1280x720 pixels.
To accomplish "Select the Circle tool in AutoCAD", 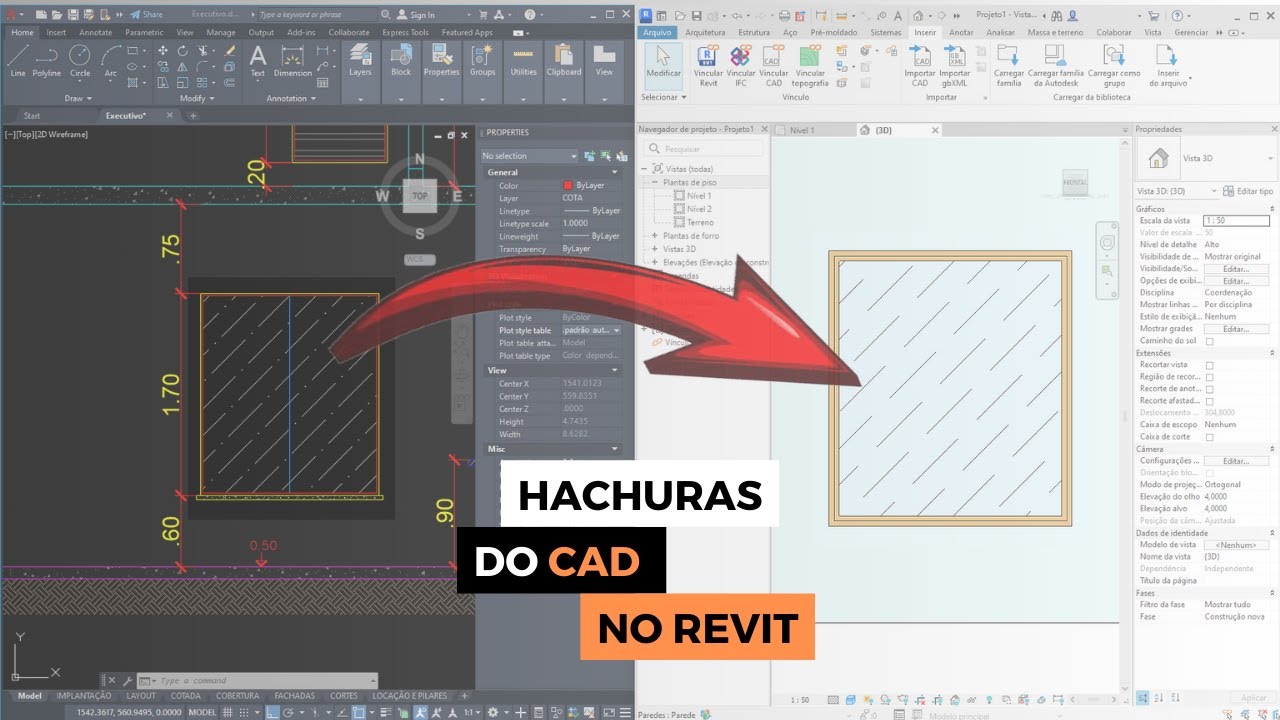I will [x=80, y=61].
